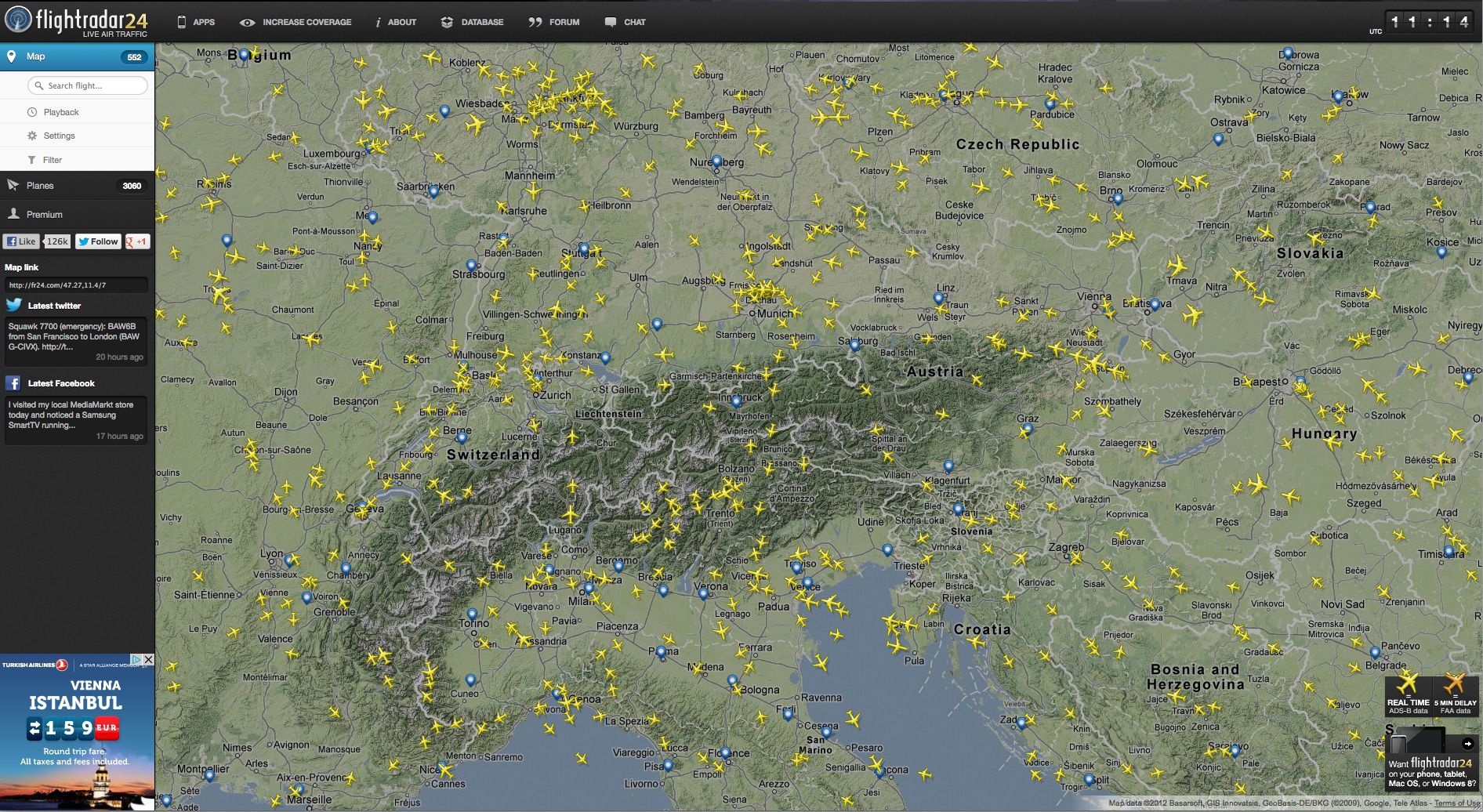
Task: Click the Latest twitter bird icon
Action: coord(13,305)
